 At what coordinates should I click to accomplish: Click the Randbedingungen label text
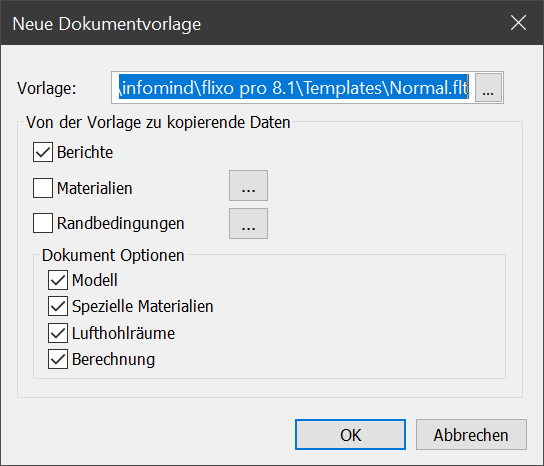pos(120,223)
